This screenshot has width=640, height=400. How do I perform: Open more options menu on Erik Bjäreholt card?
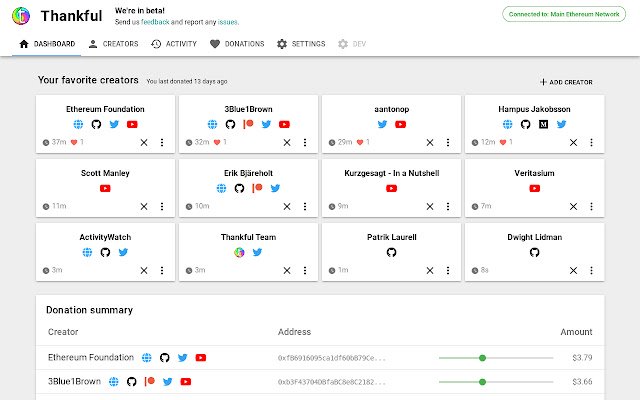pyautogui.click(x=305, y=207)
